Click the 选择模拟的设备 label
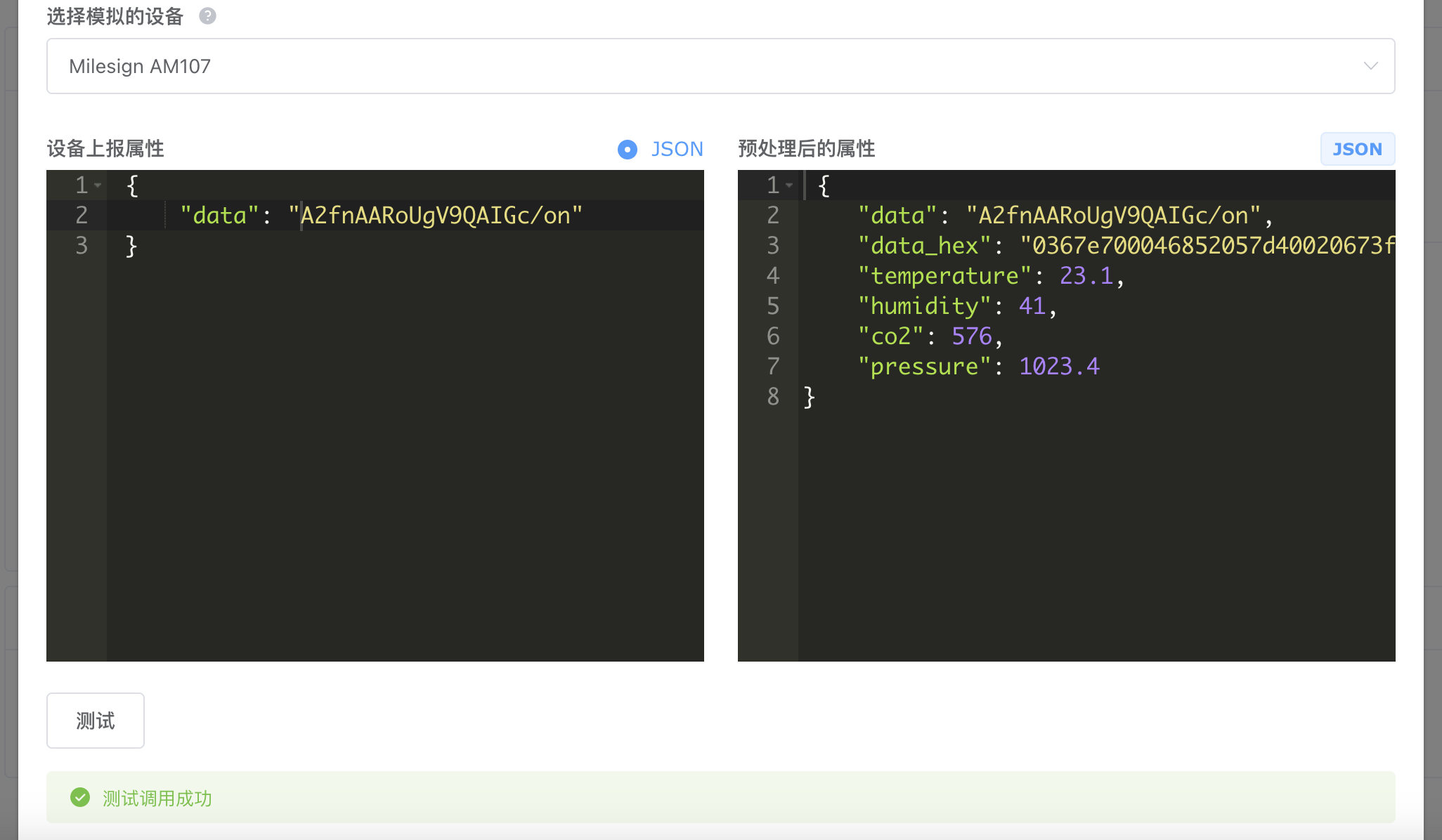This screenshot has height=840, width=1442. coord(115,16)
